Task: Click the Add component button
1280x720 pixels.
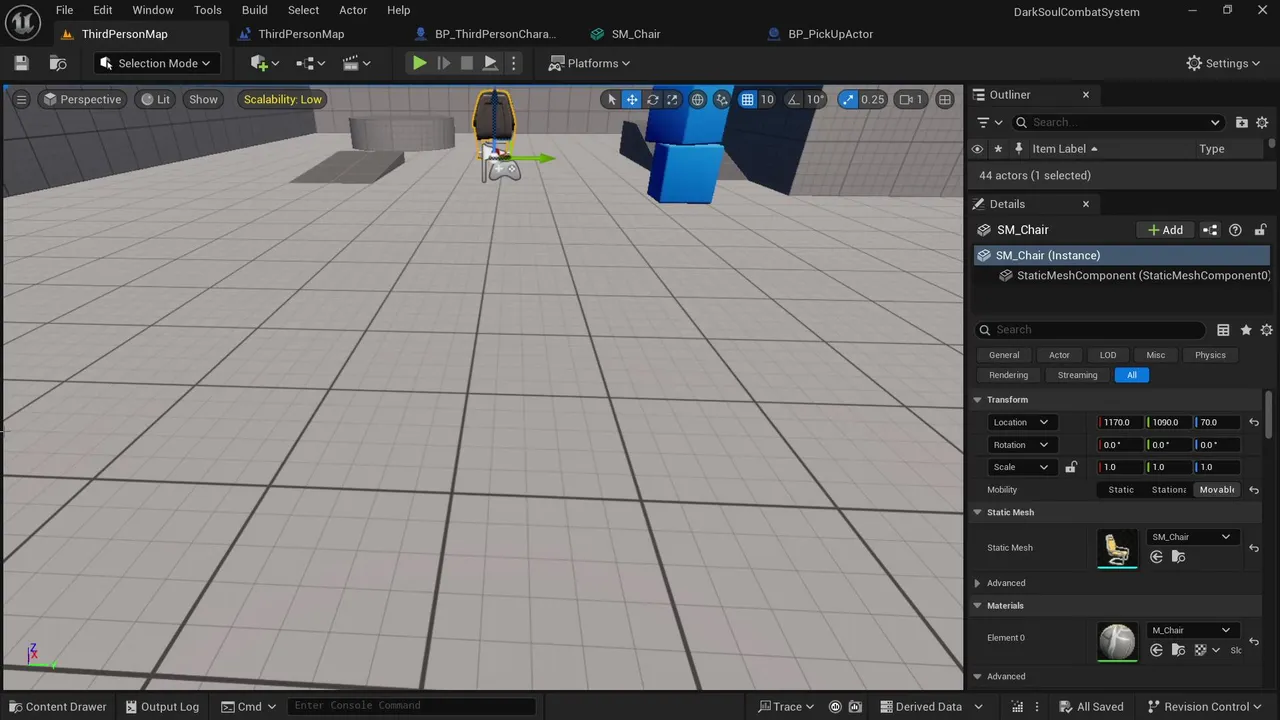Action: click(x=1165, y=230)
